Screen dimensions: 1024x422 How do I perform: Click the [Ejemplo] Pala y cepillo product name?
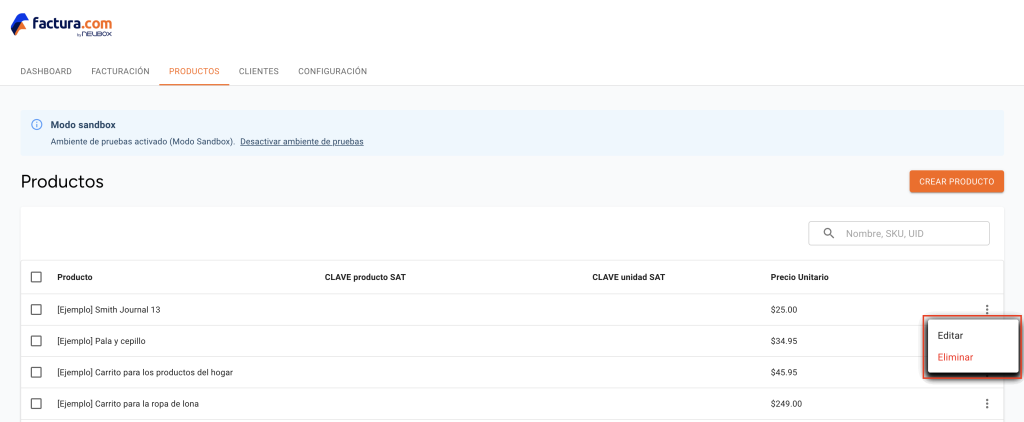[101, 341]
